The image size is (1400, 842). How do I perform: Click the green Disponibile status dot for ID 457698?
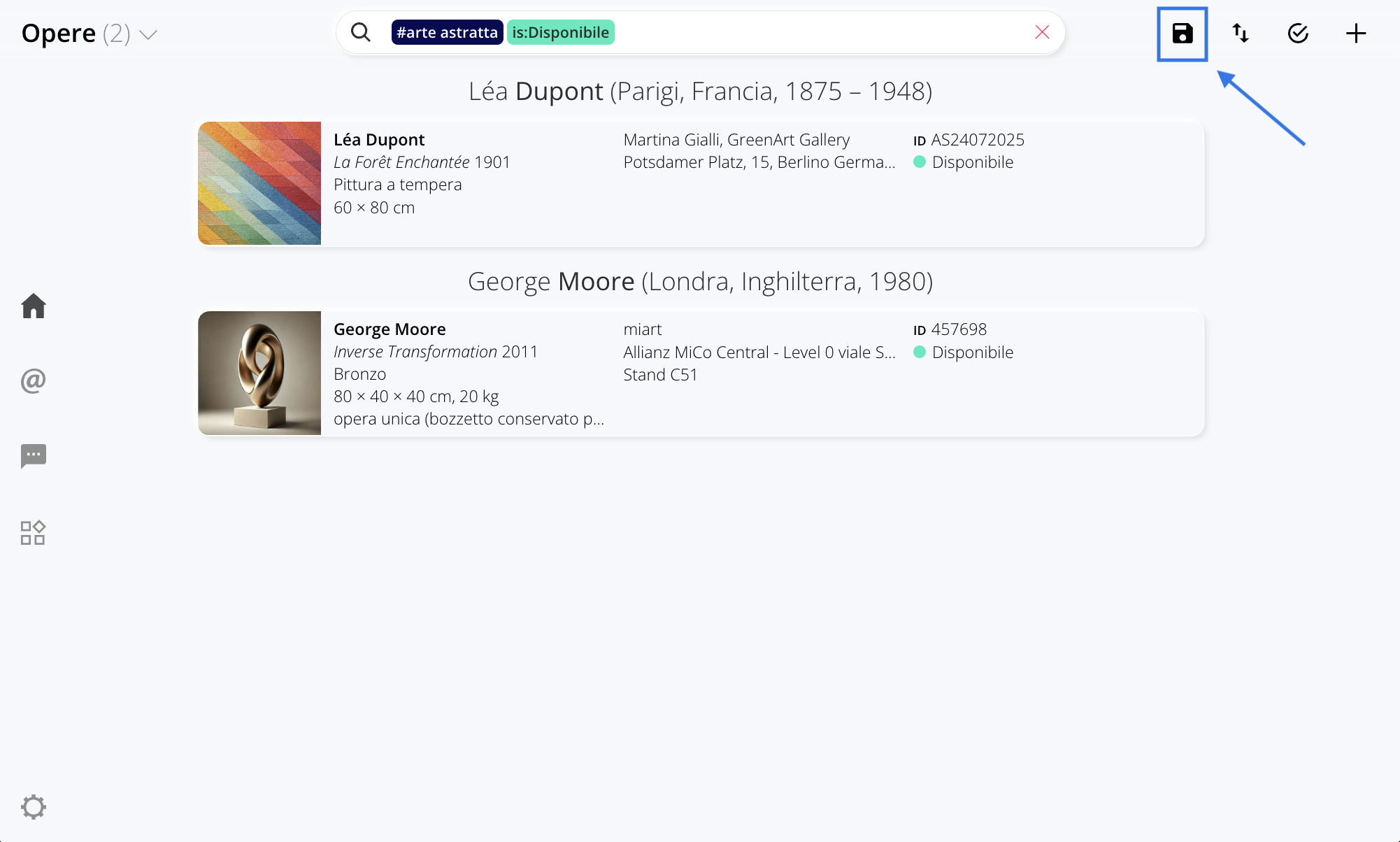920,352
